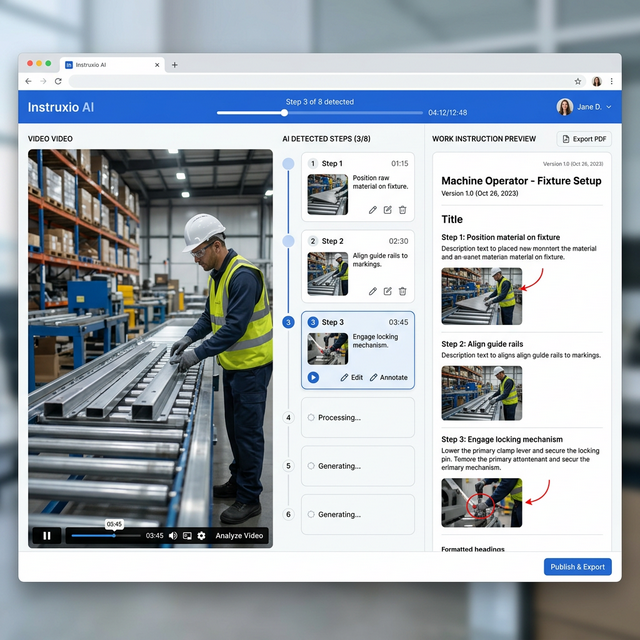
Task: Open the browser three-dot menu
Action: click(612, 81)
